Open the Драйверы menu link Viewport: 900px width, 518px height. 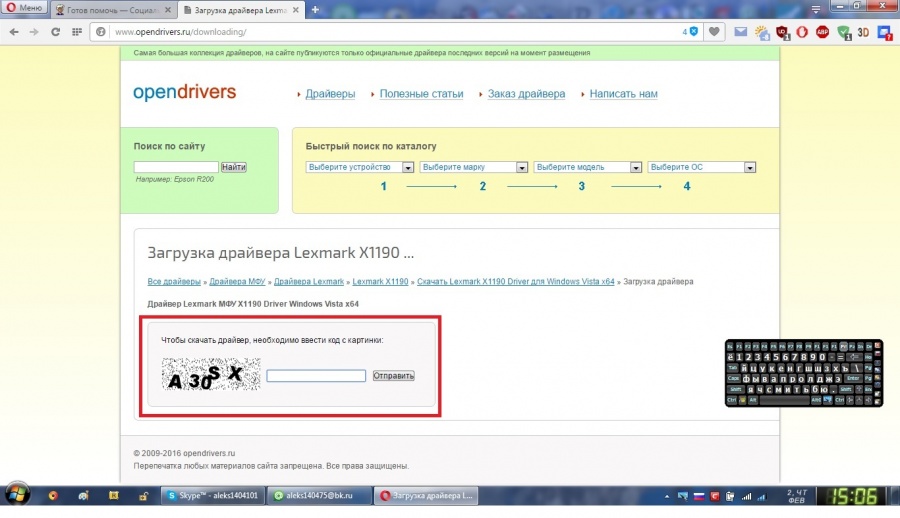pyautogui.click(x=330, y=94)
